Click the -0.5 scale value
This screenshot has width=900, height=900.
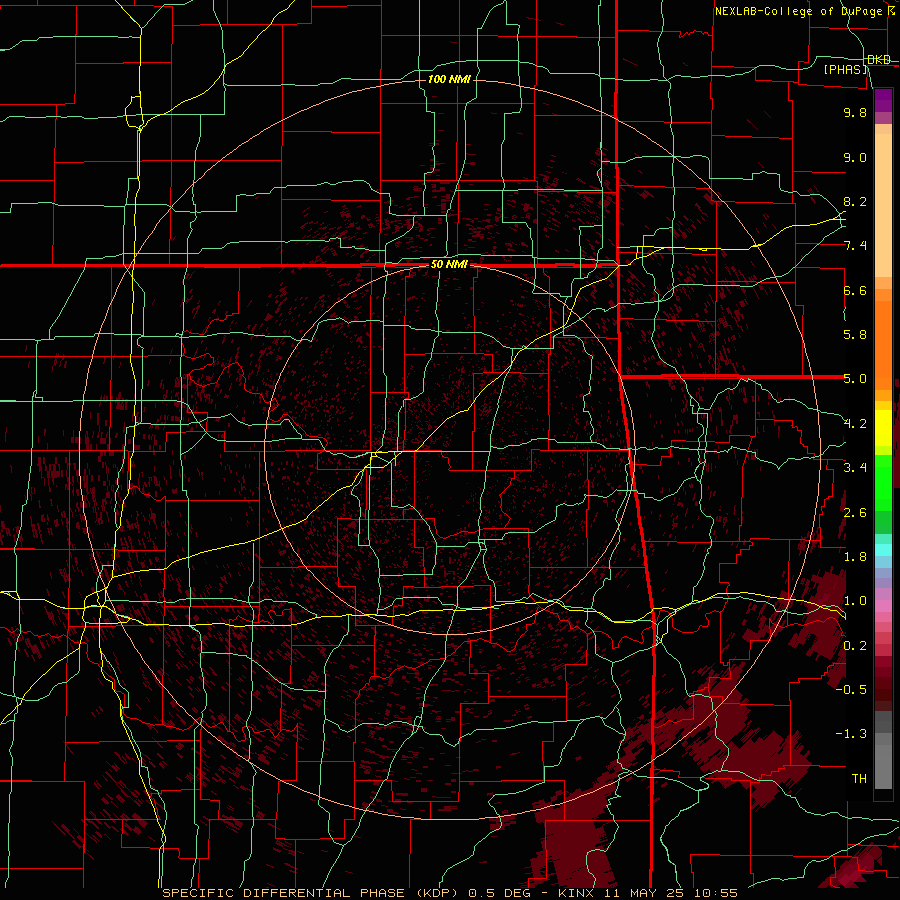pyautogui.click(x=851, y=690)
